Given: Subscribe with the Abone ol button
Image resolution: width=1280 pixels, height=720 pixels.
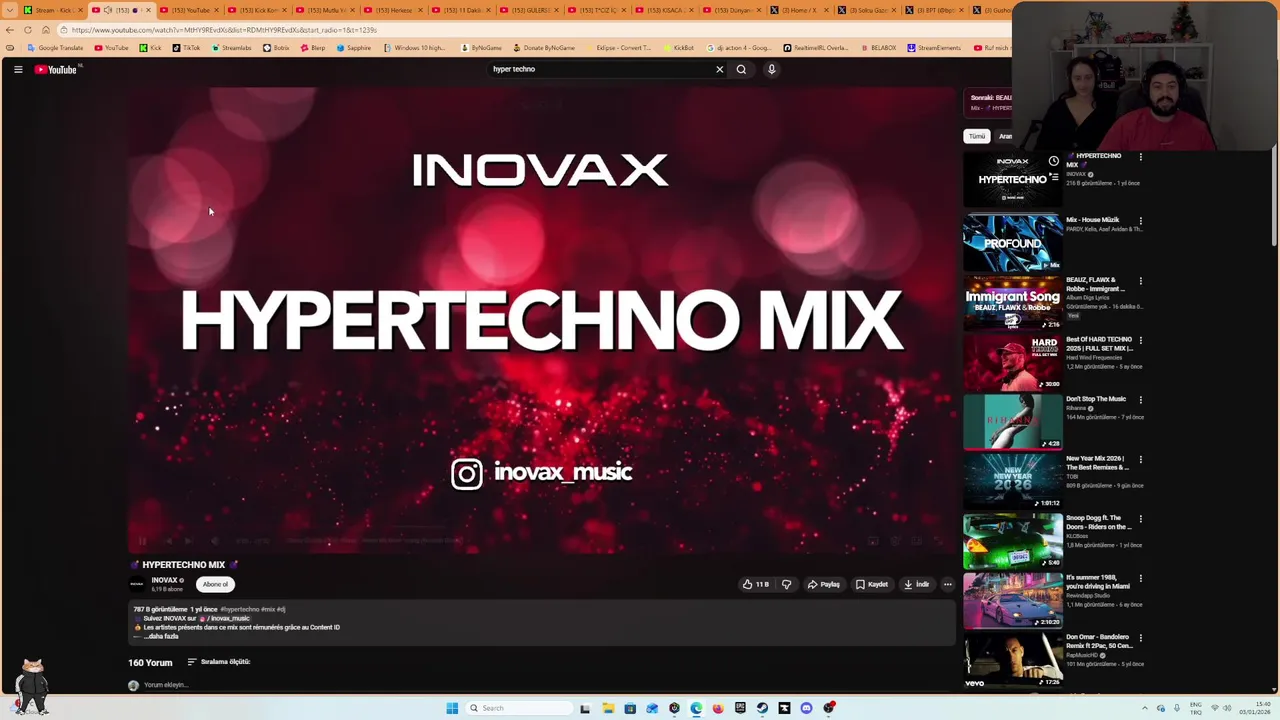Looking at the screenshot, I should pos(215,584).
